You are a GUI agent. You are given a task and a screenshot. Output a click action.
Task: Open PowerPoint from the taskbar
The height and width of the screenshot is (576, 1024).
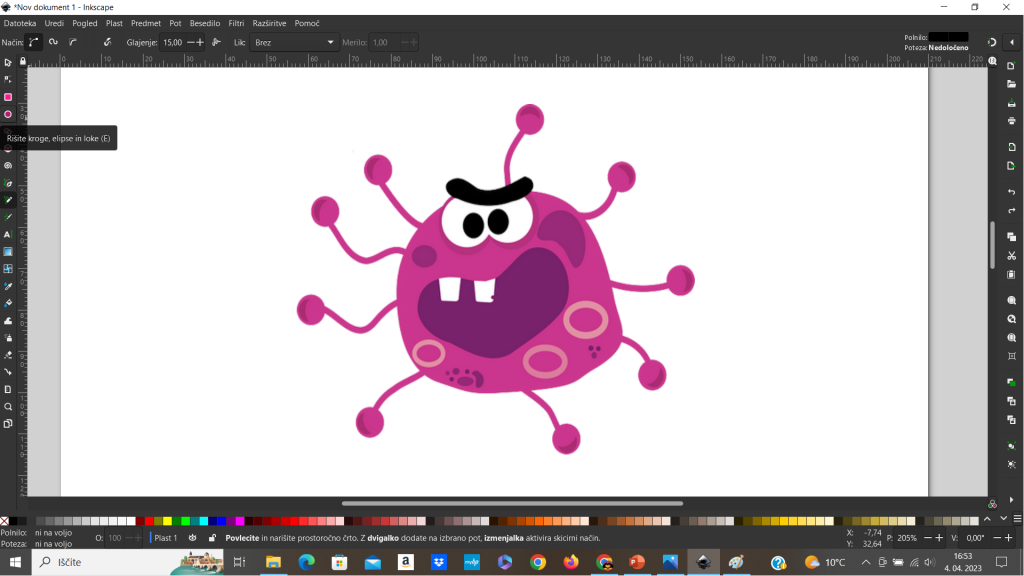click(x=637, y=562)
